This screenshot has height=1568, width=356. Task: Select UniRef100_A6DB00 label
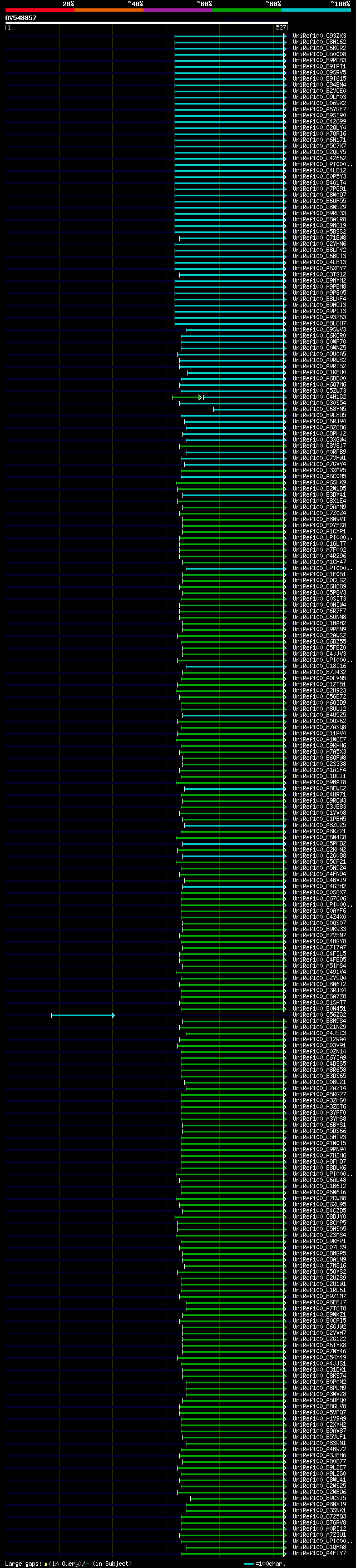pyautogui.click(x=319, y=379)
